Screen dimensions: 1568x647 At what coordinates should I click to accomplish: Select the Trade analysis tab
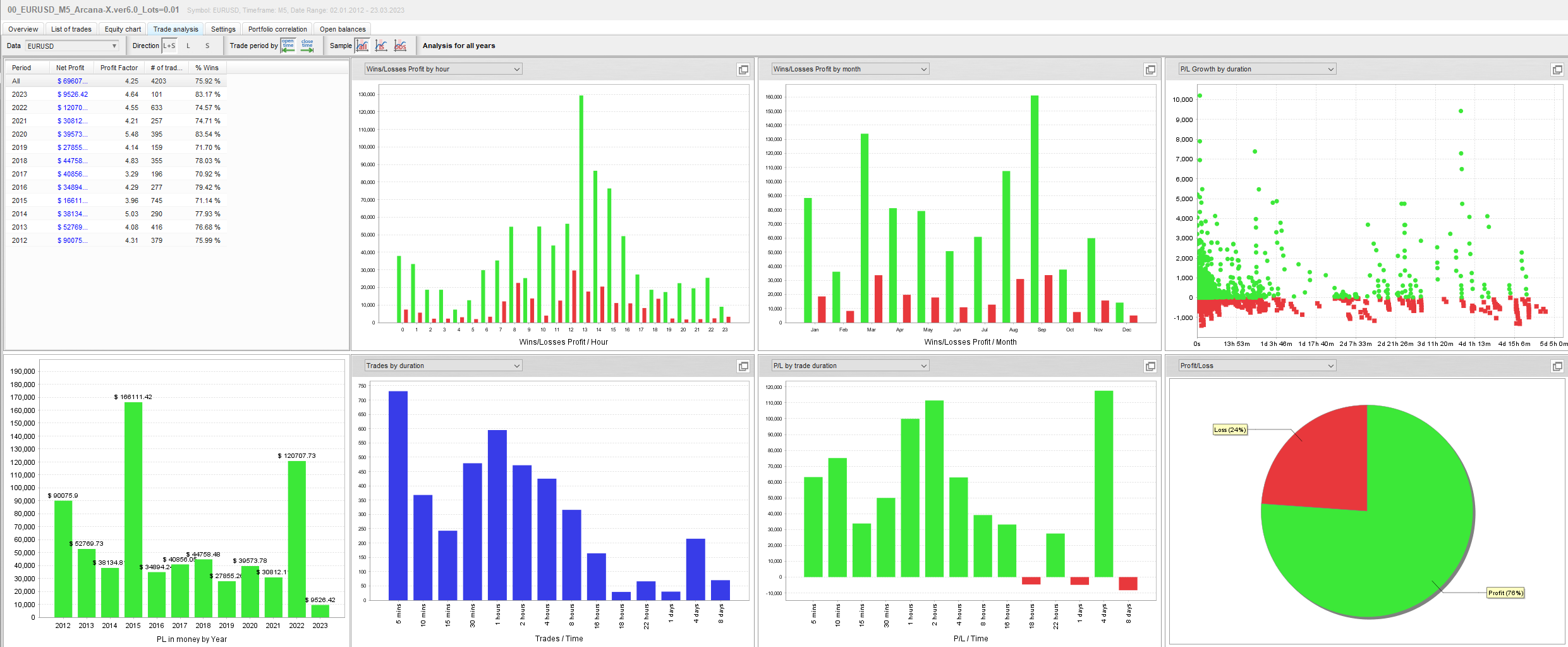176,29
